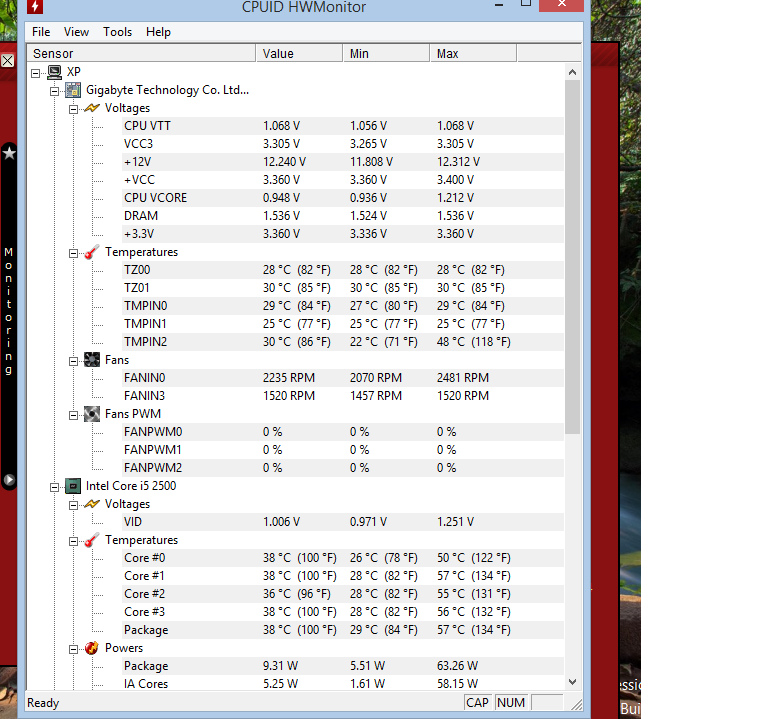Select the CPU VCORE row

tap(343, 198)
